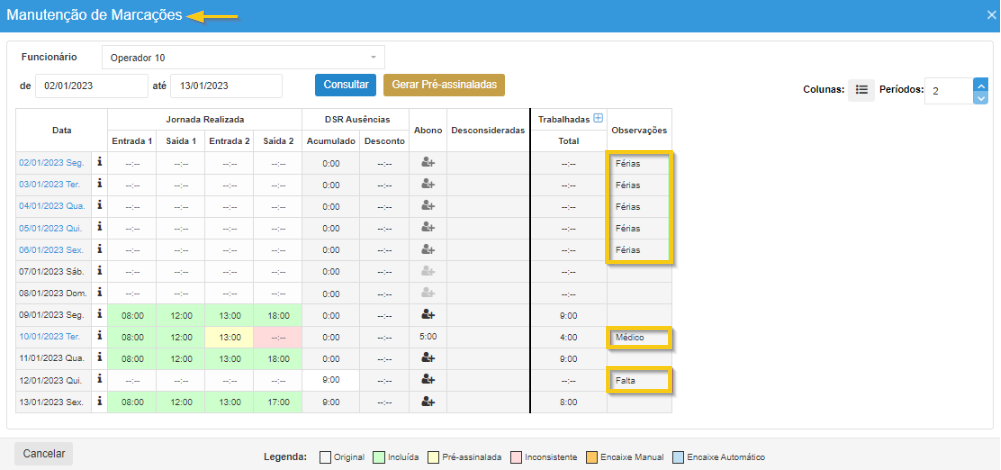Click info icon for 10/01/2023 Ter. row

[100, 337]
